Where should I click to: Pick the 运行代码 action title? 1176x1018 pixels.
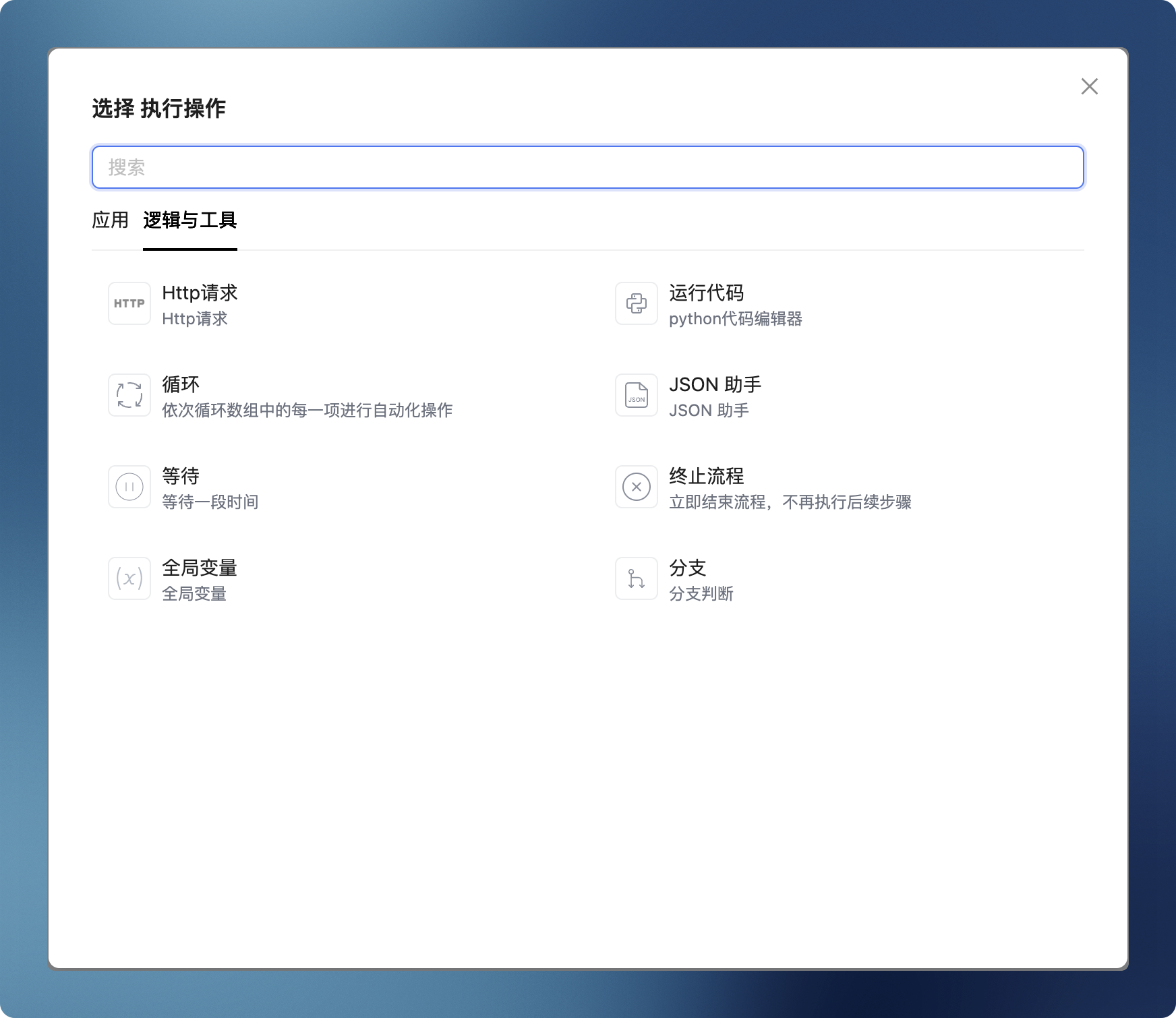(x=706, y=293)
